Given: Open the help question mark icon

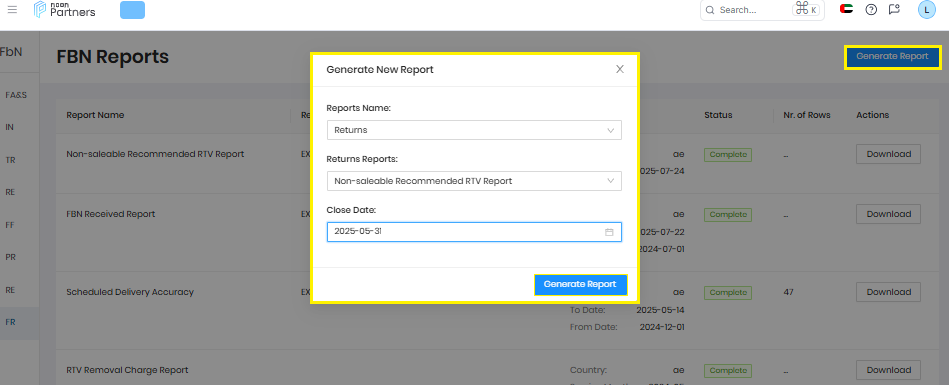Looking at the screenshot, I should [x=871, y=10].
